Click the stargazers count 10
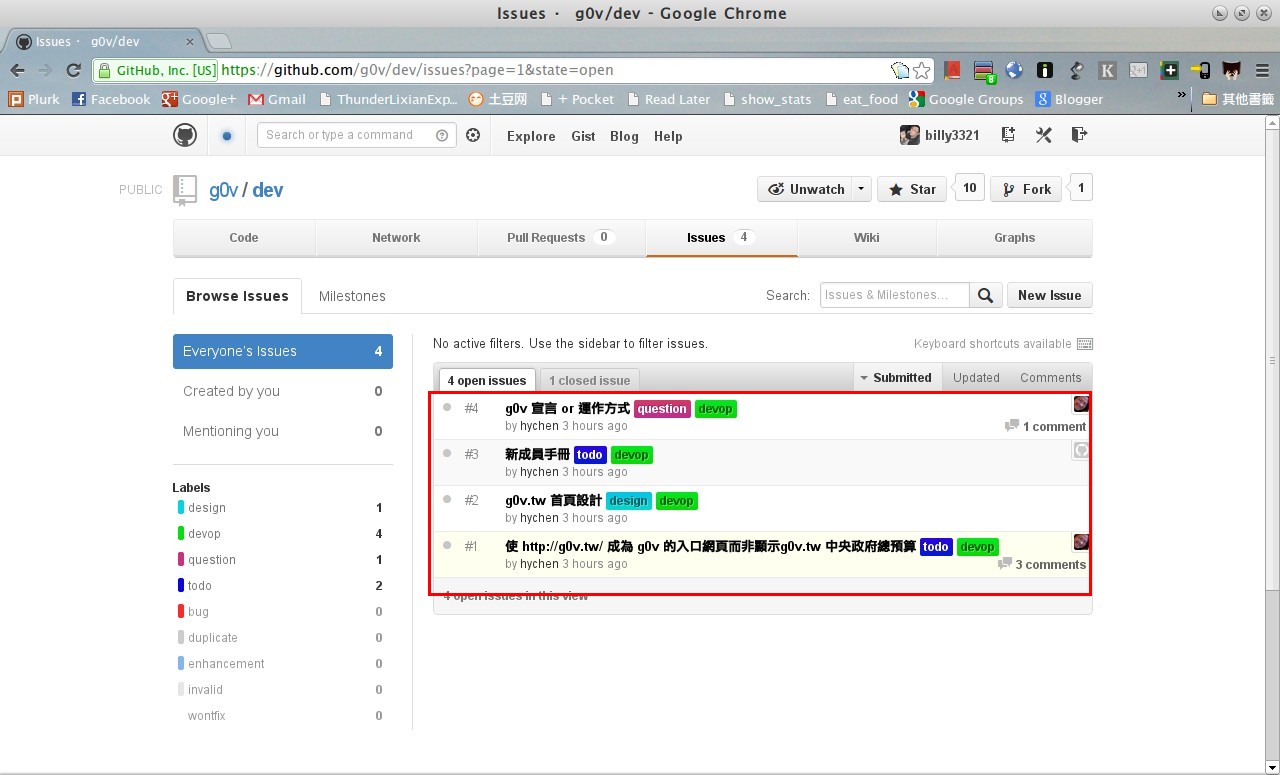The image size is (1280, 775). point(969,188)
